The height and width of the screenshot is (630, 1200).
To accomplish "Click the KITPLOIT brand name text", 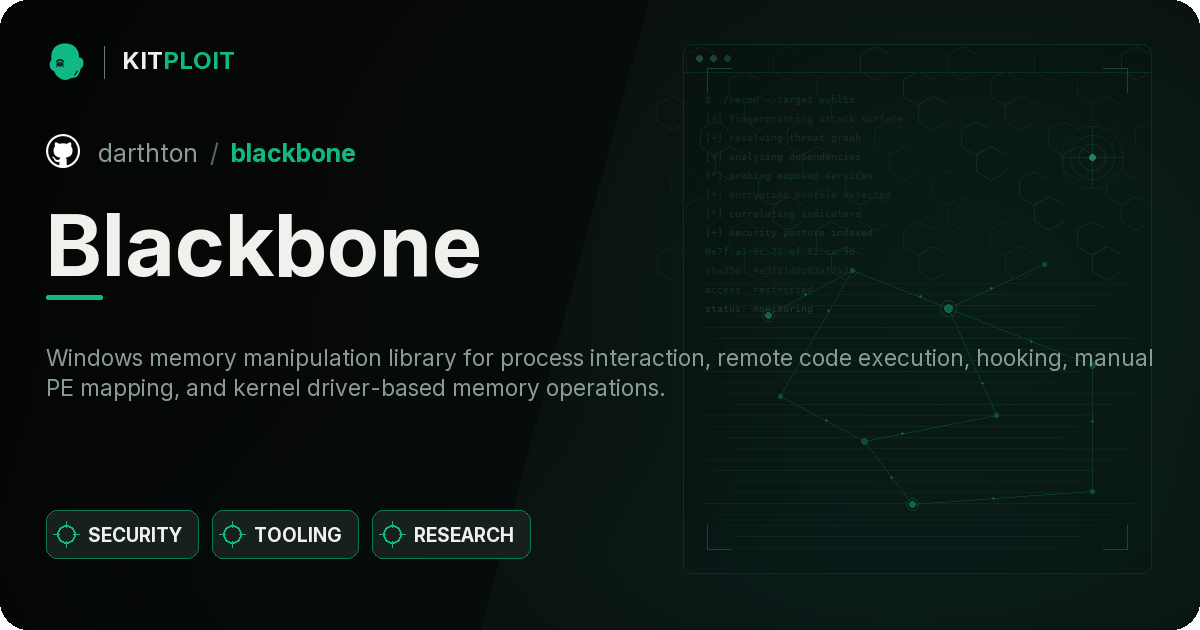I will 178,61.
